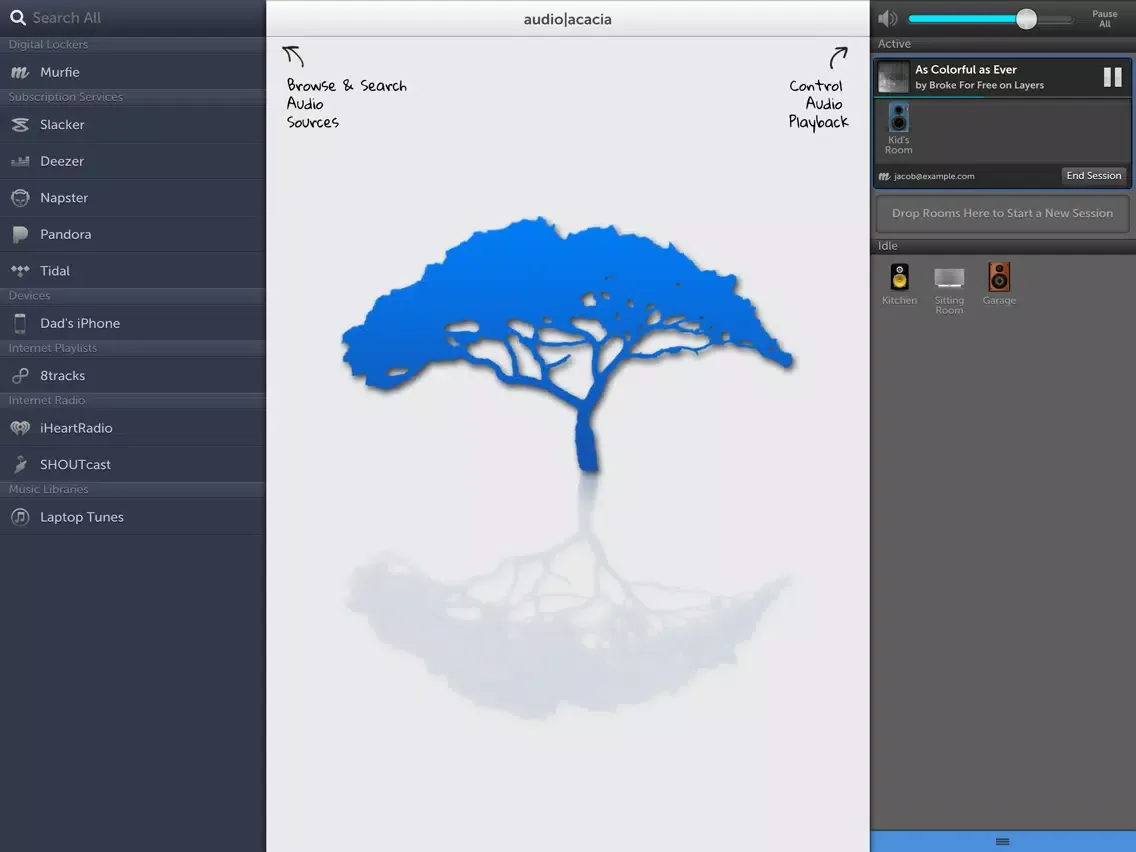Open 8tracks internet playlists

tap(133, 375)
